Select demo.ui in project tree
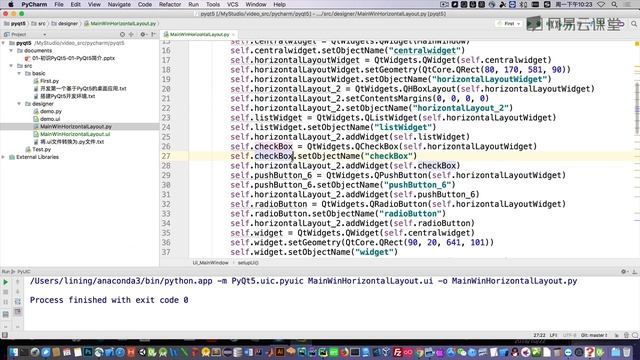640x360 pixels. (50, 119)
